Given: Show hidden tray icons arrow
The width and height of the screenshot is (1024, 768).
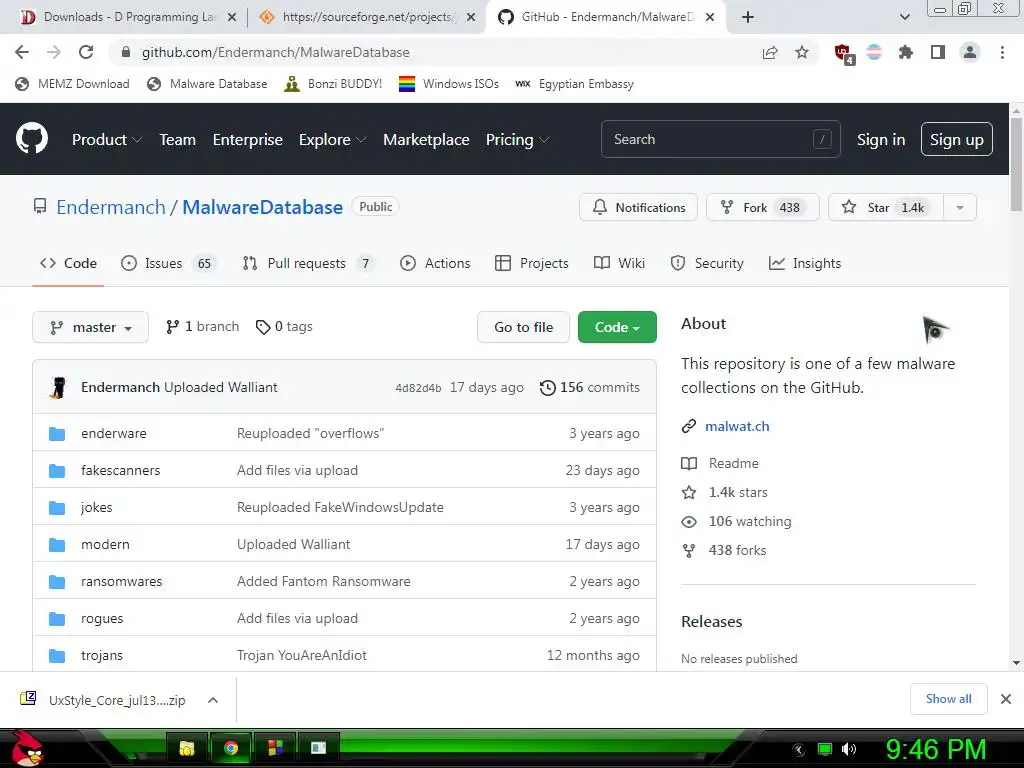Looking at the screenshot, I should (x=799, y=749).
